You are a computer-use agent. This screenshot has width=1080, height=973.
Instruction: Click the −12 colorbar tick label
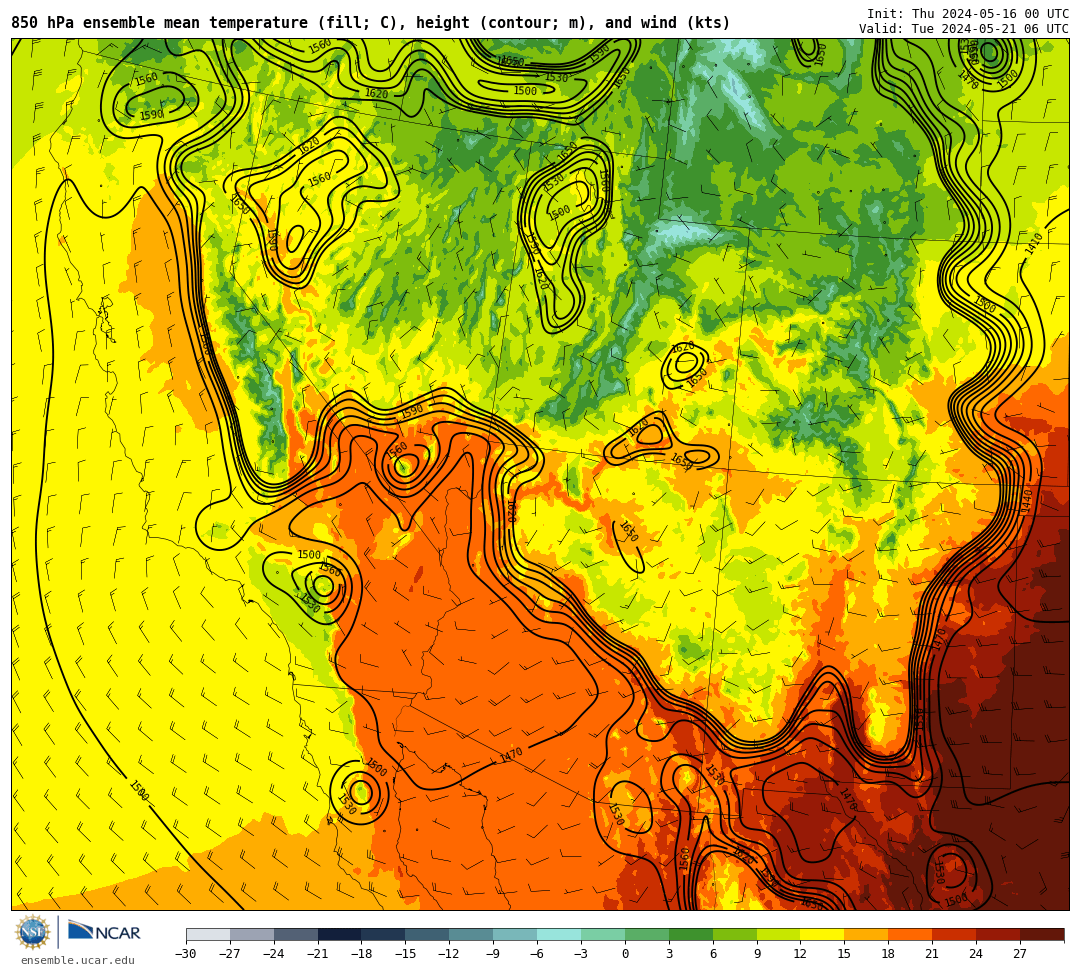(450, 954)
